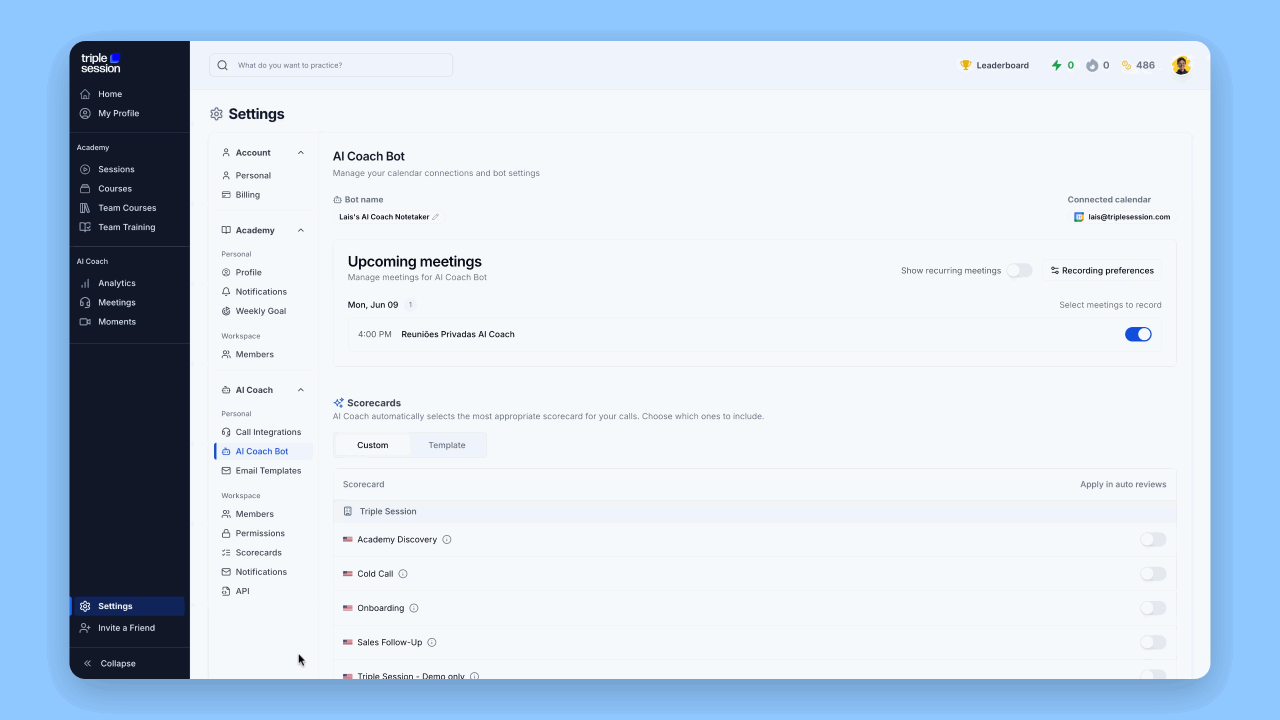Click the coins icon showing 486
Image resolution: width=1280 pixels, height=720 pixels.
pyautogui.click(x=1126, y=65)
